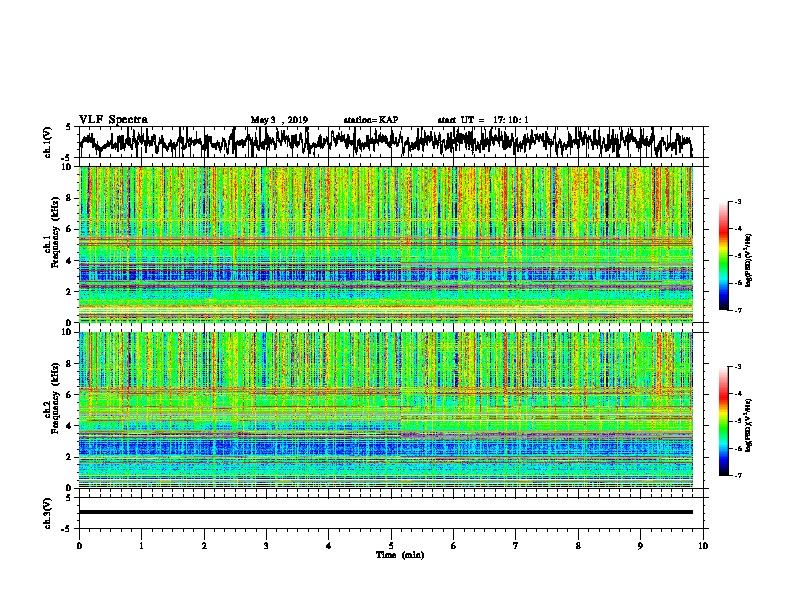This screenshot has height=612, width=792.
Task: Click the "10" kHz tick on ch.1 frequency axis
Action: coord(66,167)
